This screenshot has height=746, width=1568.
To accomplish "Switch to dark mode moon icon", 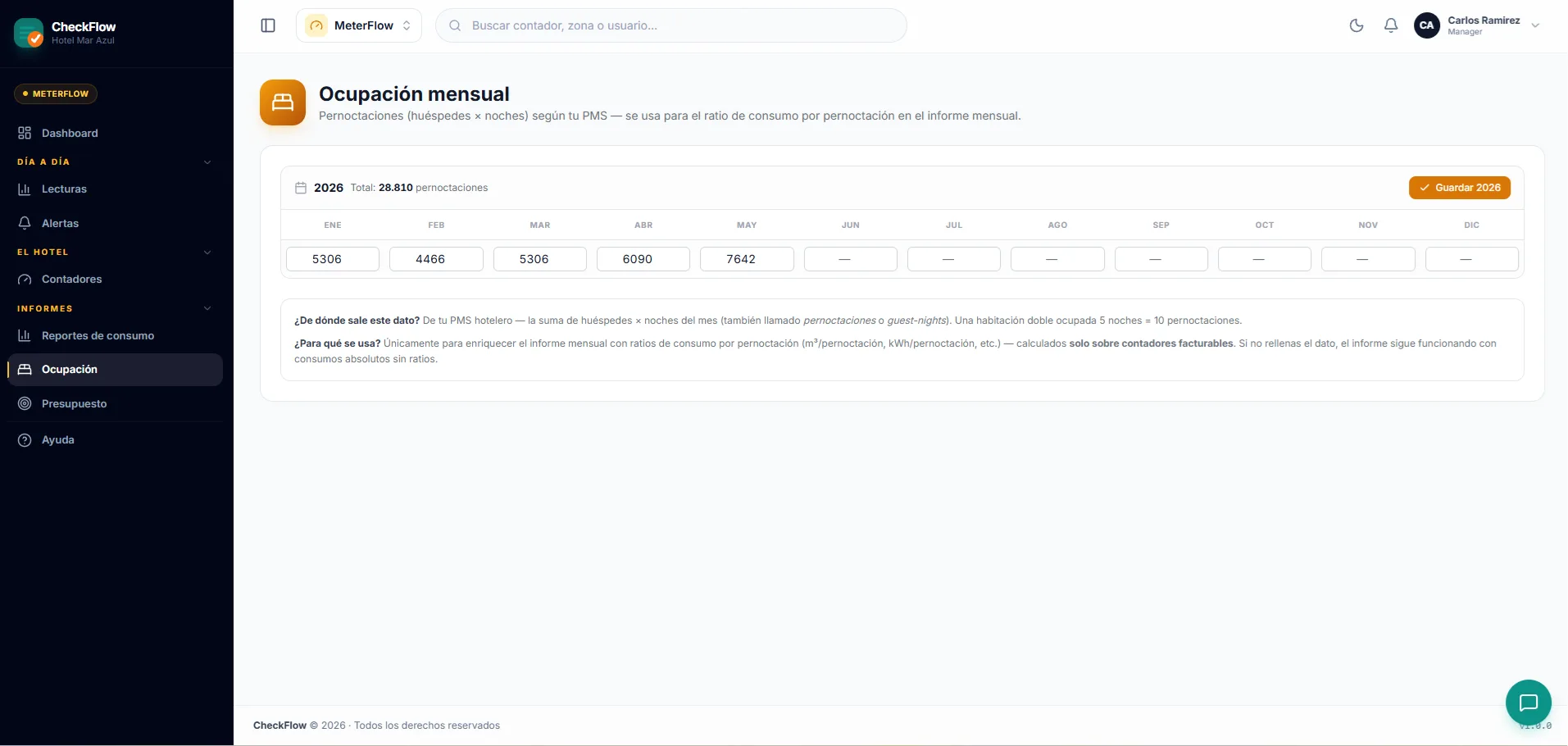I will tap(1357, 25).
